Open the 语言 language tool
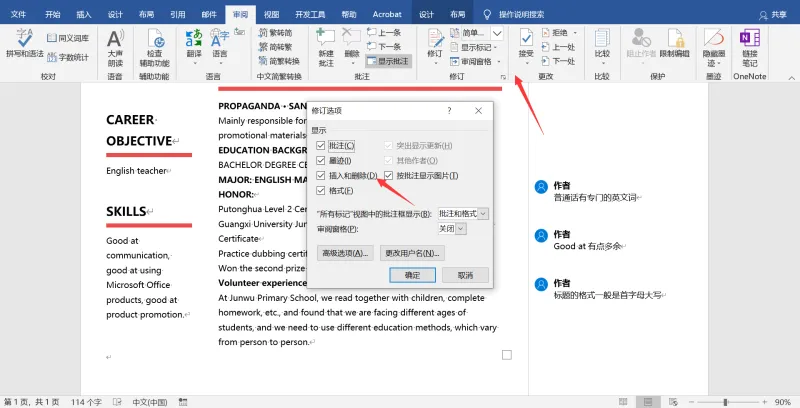The height and width of the screenshot is (408, 800). [x=220, y=47]
